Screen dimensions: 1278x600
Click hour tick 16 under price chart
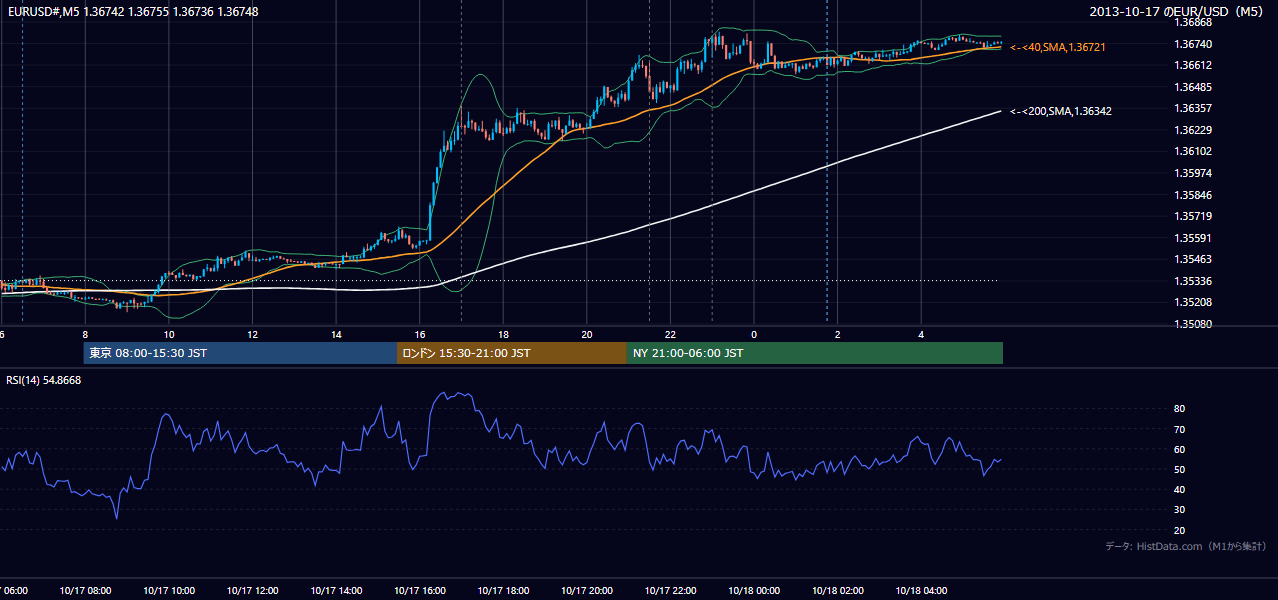[420, 334]
